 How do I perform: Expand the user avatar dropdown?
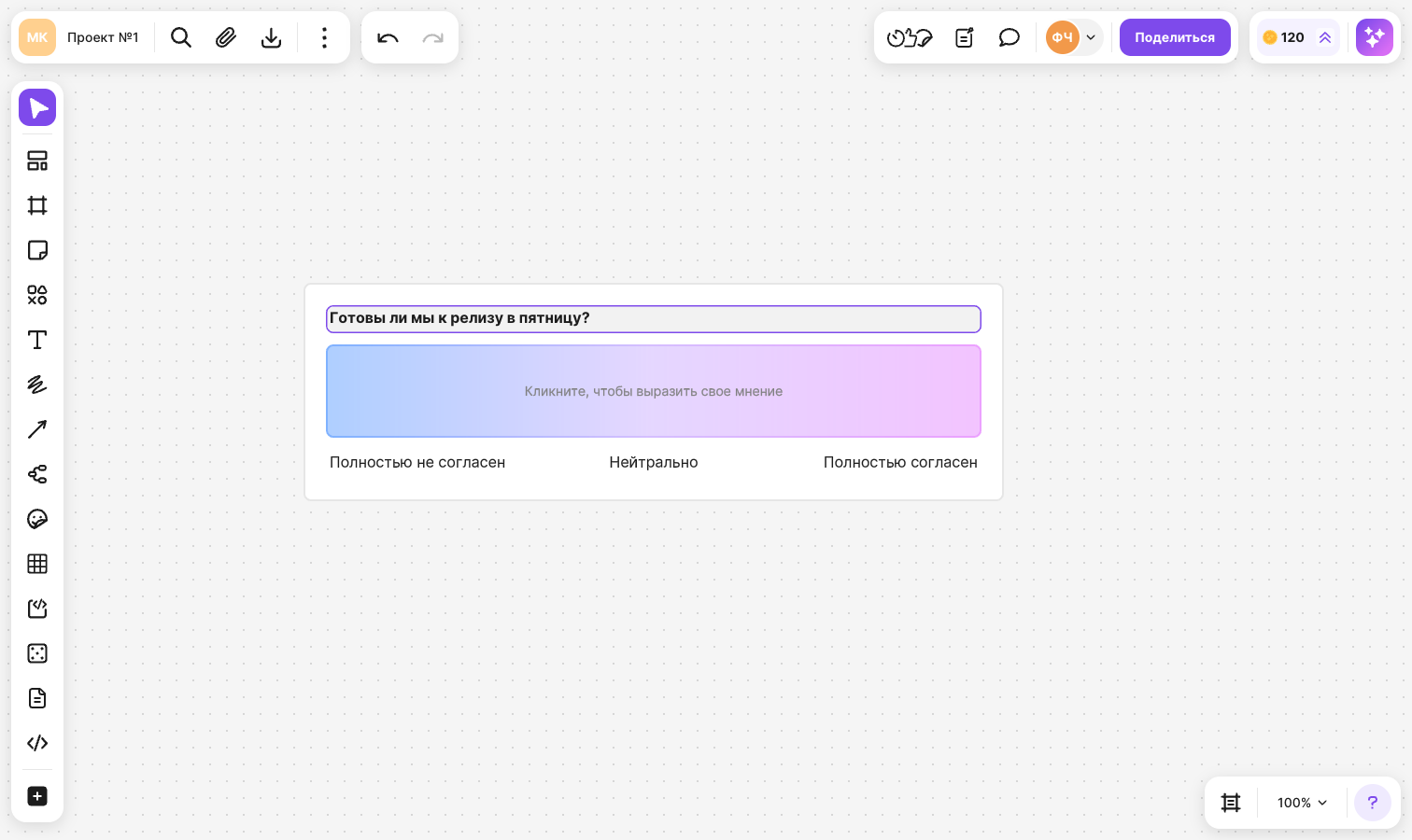1091,37
